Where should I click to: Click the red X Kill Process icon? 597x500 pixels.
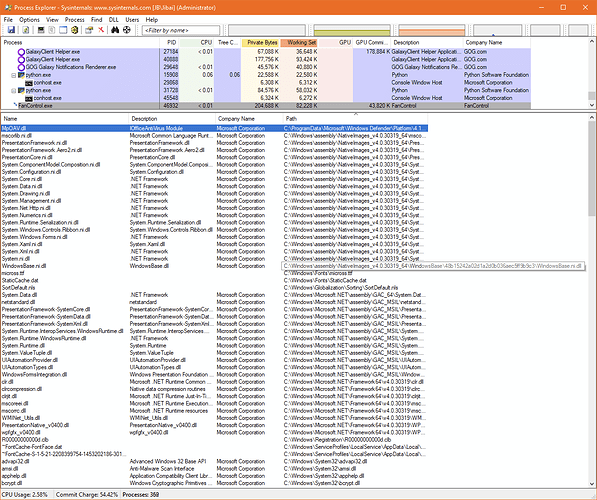pos(101,30)
